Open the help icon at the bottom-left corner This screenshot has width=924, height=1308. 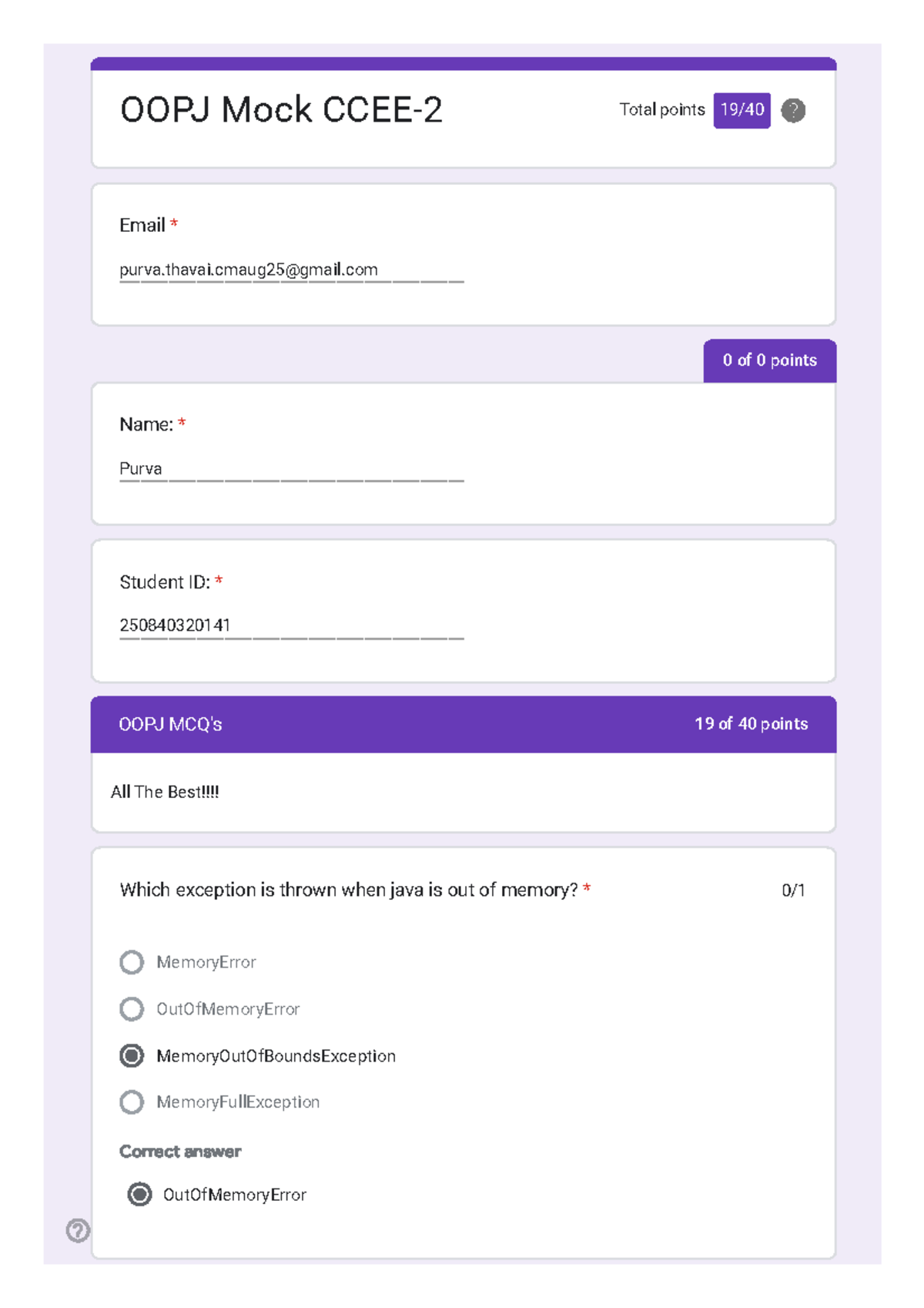click(78, 1230)
